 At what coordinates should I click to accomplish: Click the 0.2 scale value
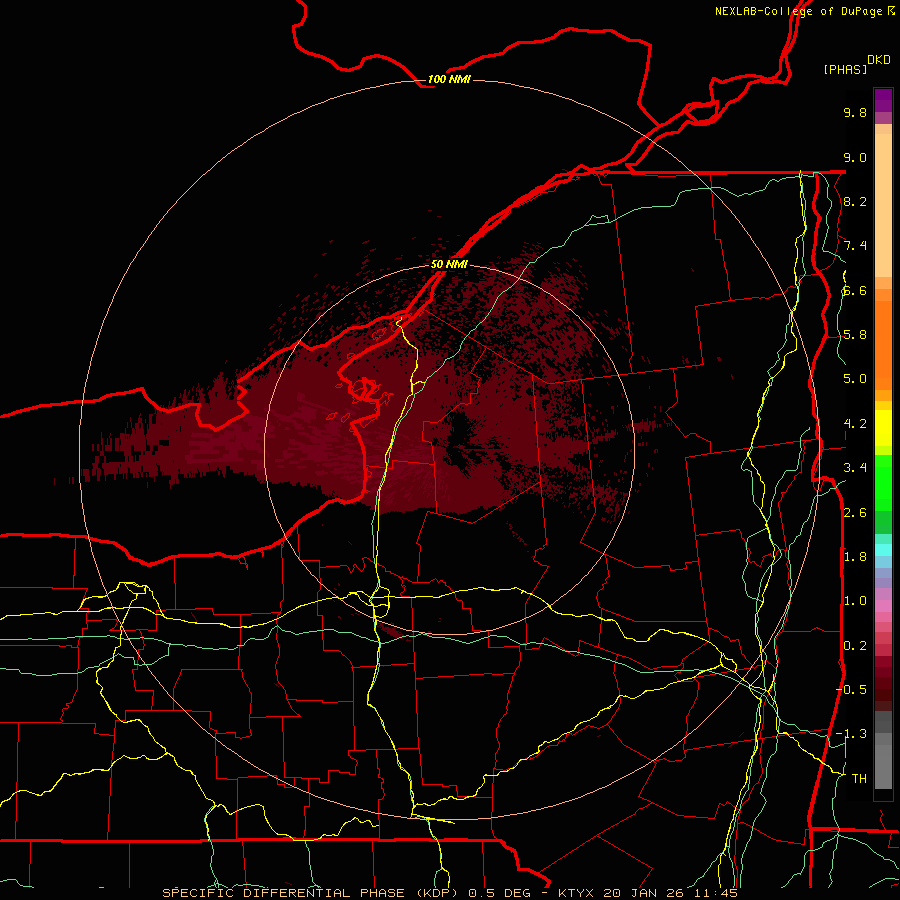[x=855, y=646]
